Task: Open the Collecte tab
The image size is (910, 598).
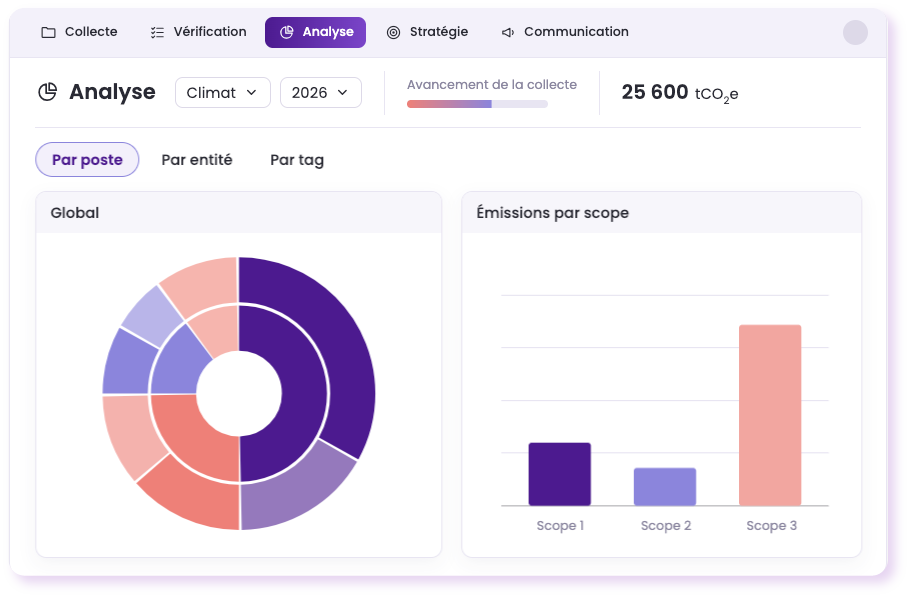Action: point(80,32)
